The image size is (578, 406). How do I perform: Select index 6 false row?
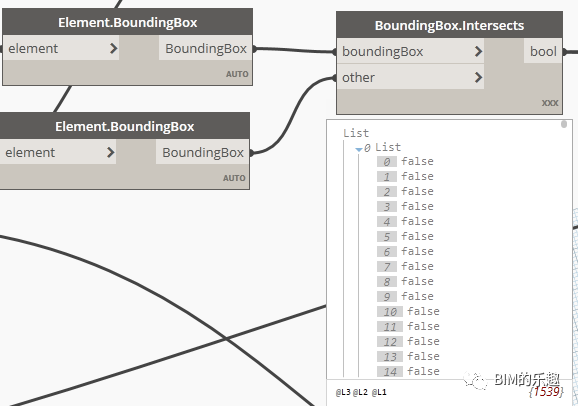[x=405, y=251]
